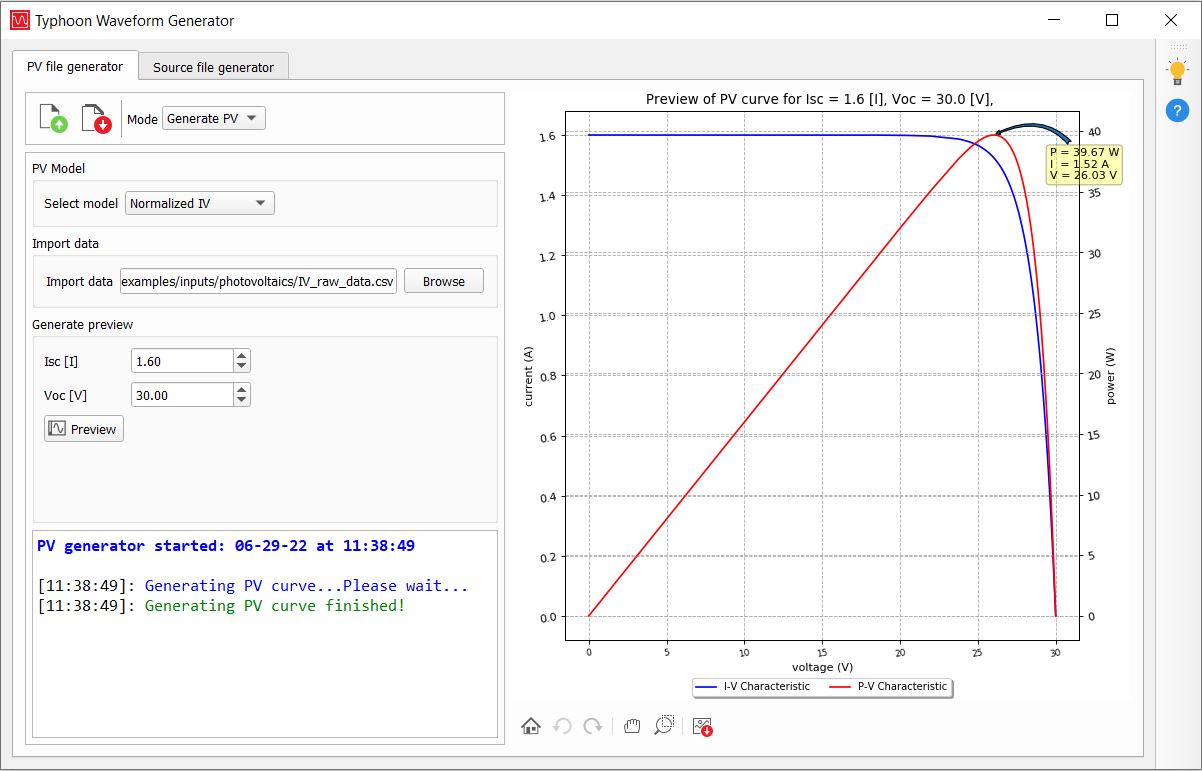Click the file icon with red down arrow
Viewport: 1202px width, 771px height.
[96, 118]
